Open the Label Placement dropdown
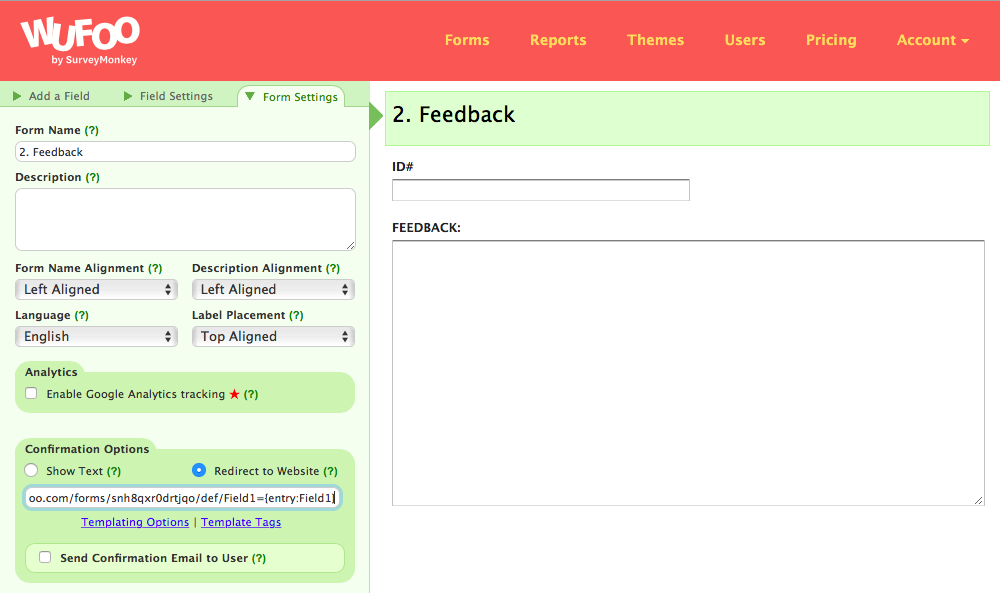This screenshot has width=1000, height=593. 273,337
